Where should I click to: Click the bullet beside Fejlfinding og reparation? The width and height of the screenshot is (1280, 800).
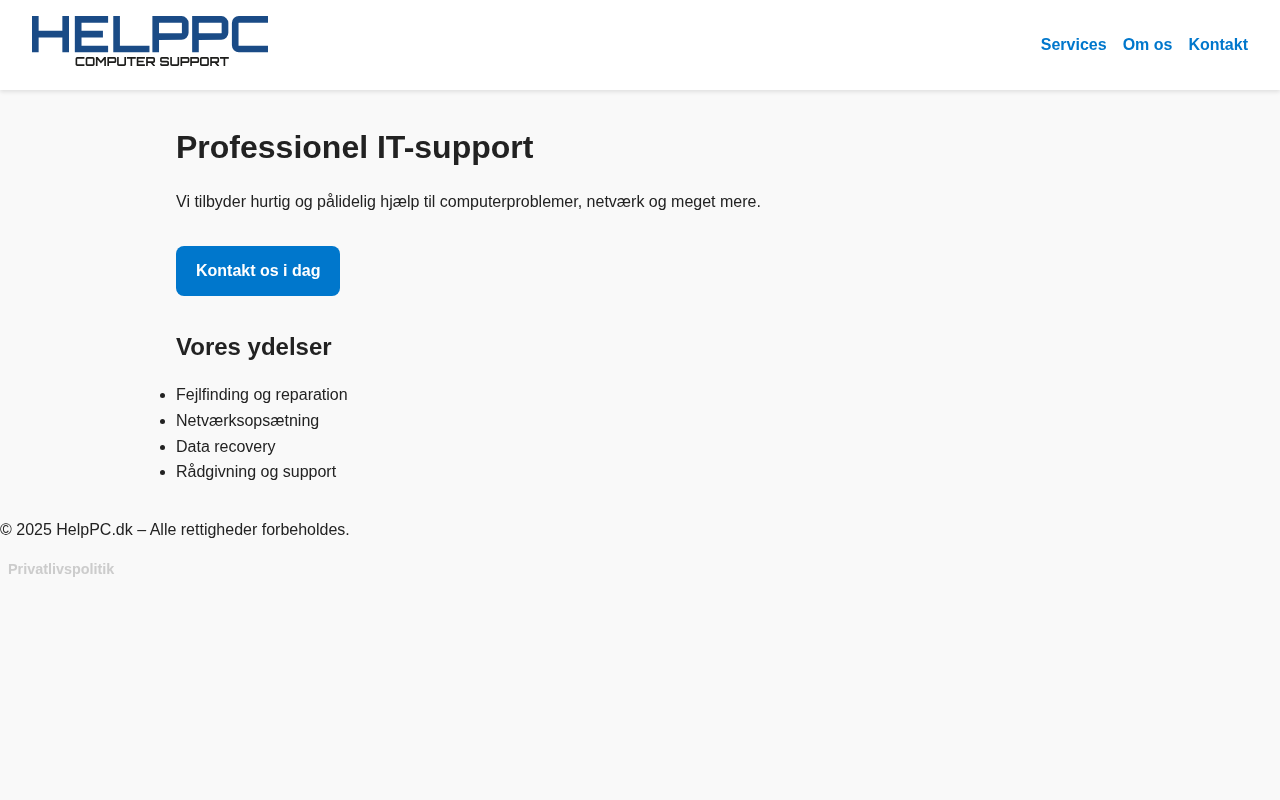tap(162, 395)
